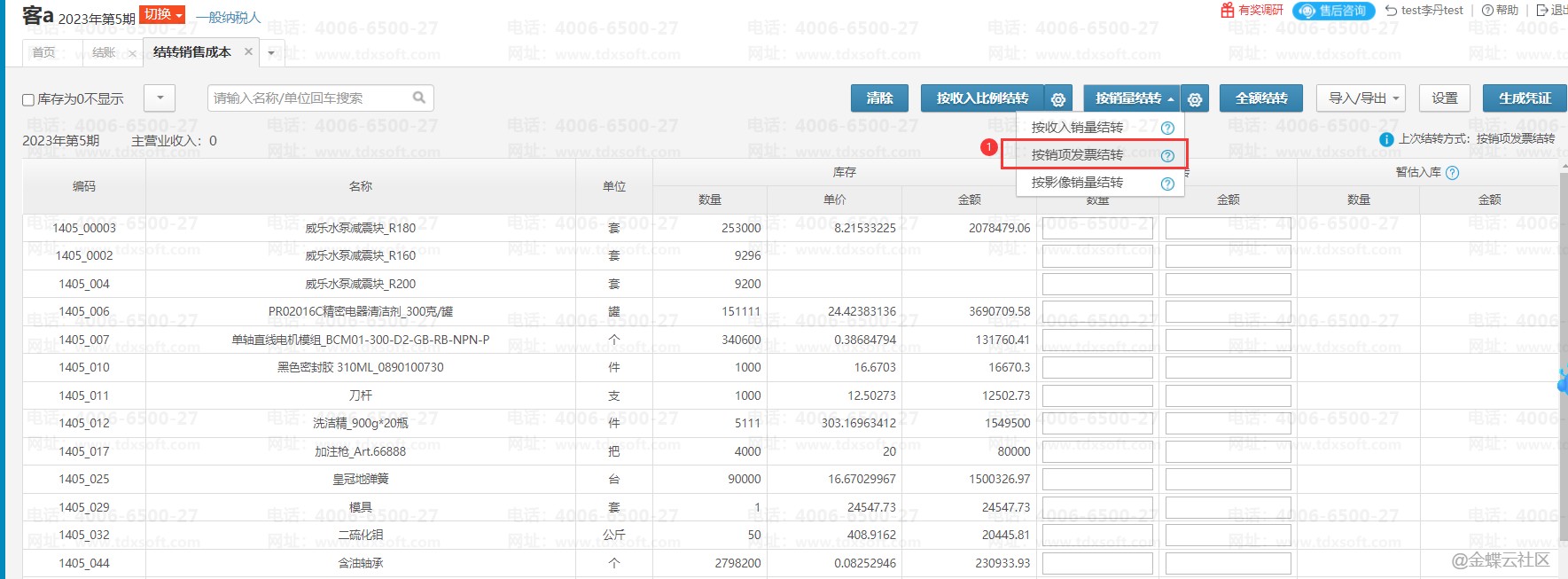Click help icon beside 按影像销量结转
The height and width of the screenshot is (579, 1568).
click(x=1167, y=184)
